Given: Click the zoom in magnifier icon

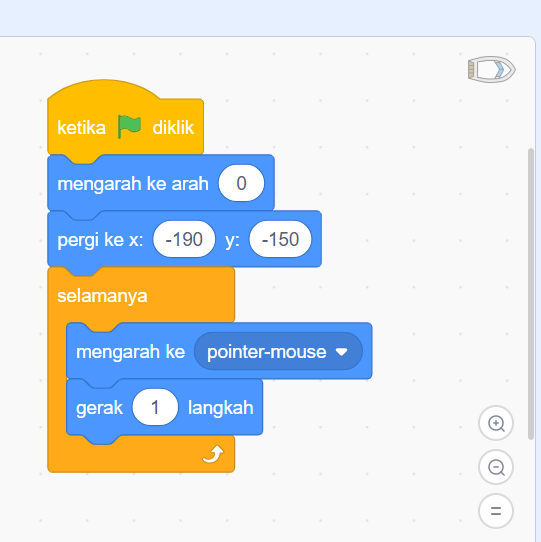Looking at the screenshot, I should coord(496,423).
